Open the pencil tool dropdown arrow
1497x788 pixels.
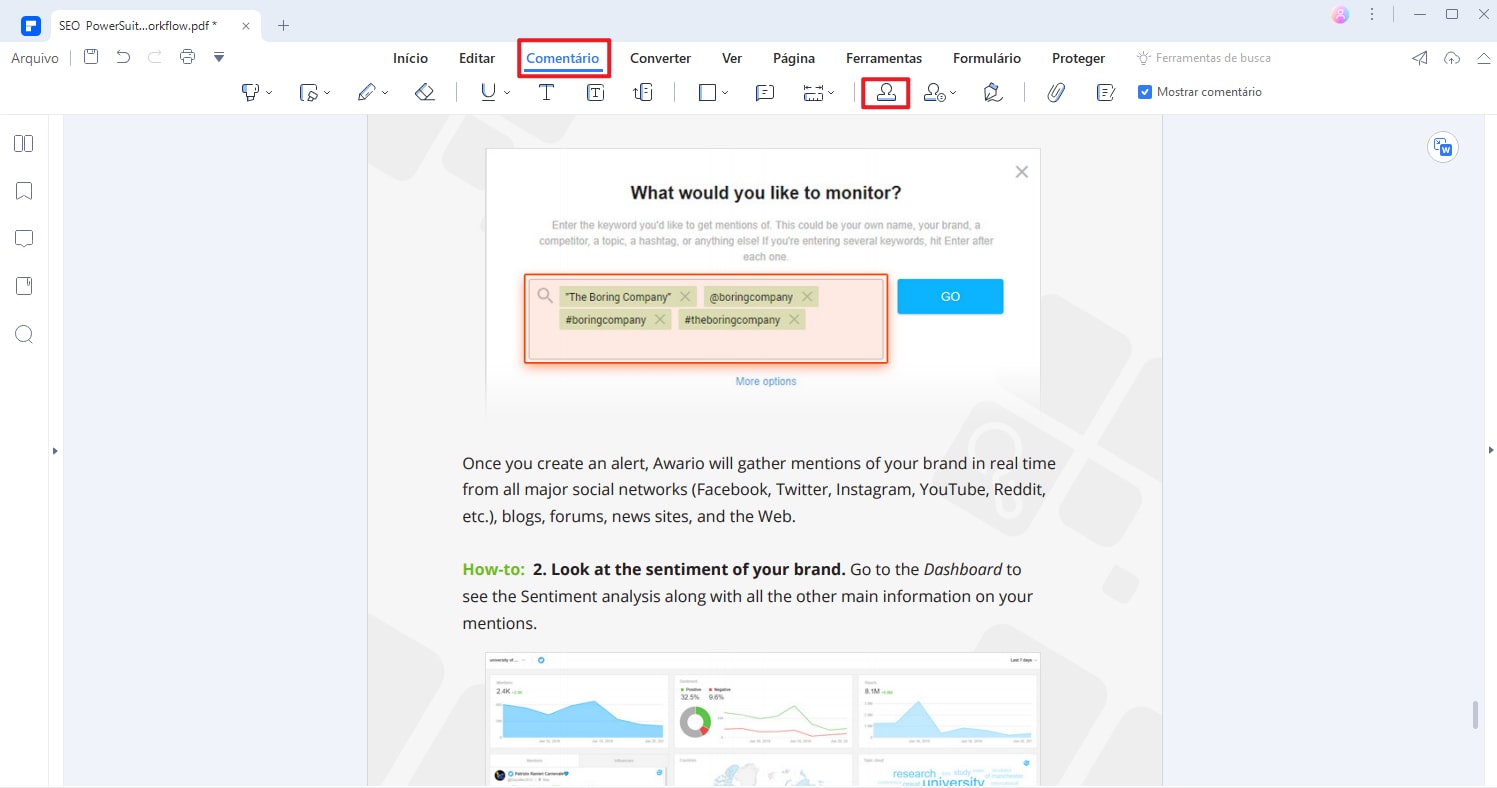385,93
